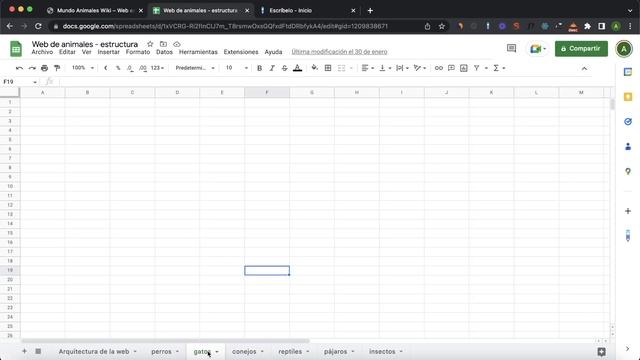Image resolution: width=640 pixels, height=360 pixels.
Task: Toggle bold formatting
Action: click(x=259, y=68)
